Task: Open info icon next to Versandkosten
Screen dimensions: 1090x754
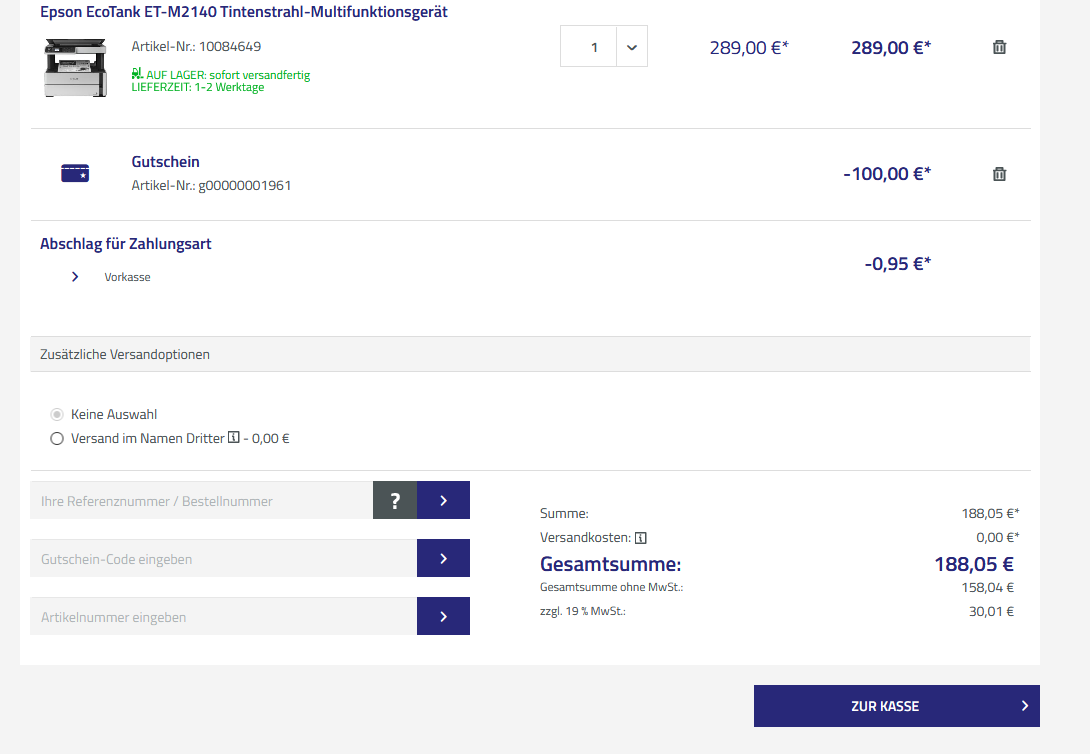Action: 641,537
